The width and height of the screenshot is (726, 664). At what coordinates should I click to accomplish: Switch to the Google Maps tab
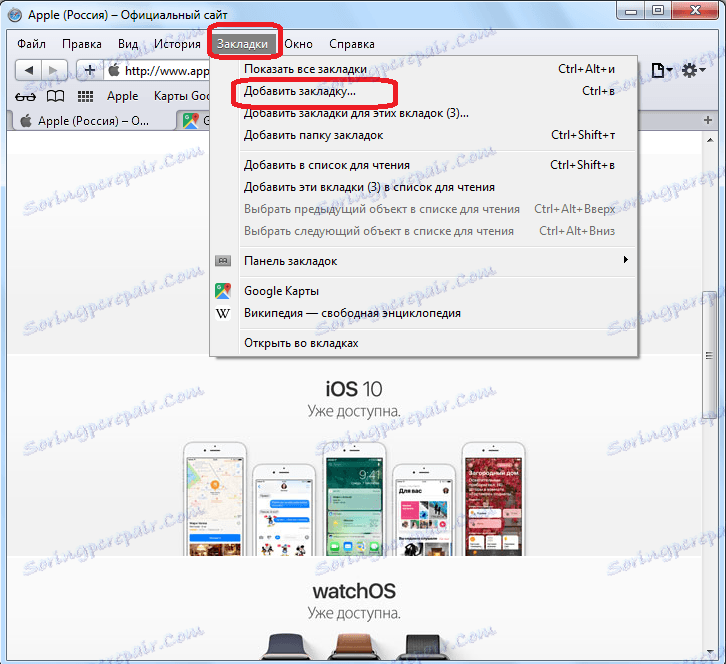click(x=194, y=121)
